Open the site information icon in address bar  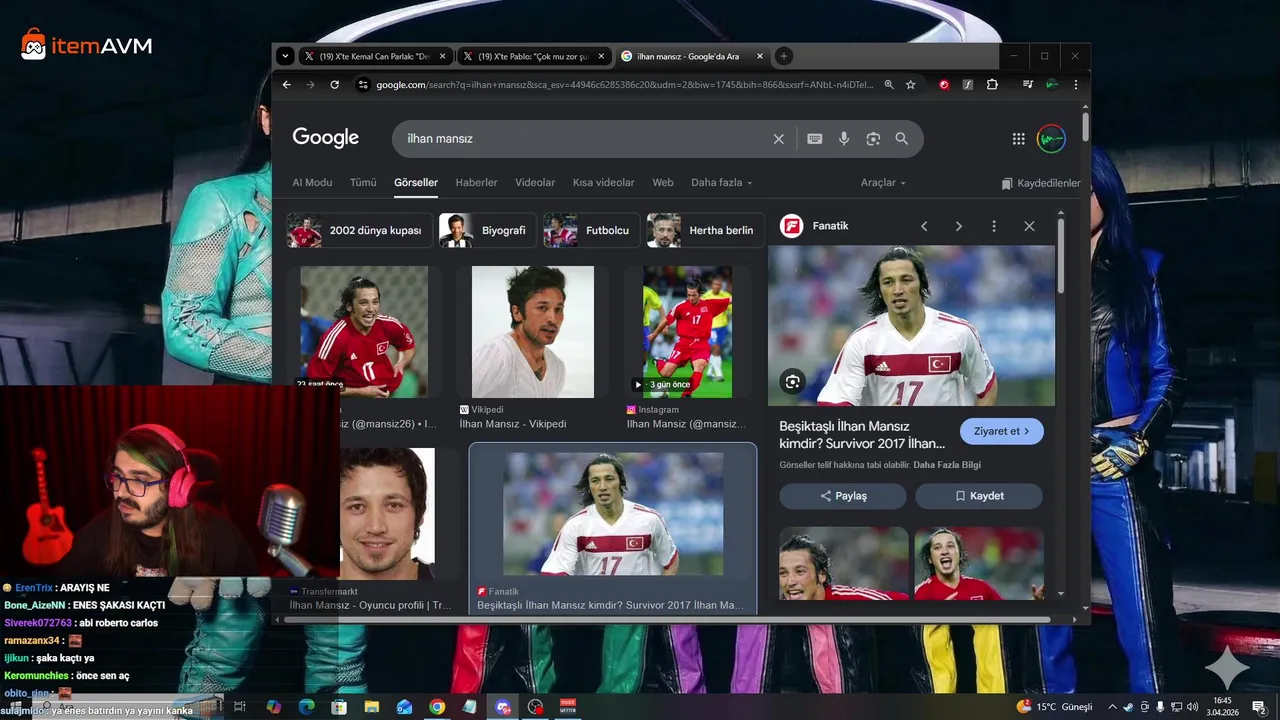pos(363,85)
